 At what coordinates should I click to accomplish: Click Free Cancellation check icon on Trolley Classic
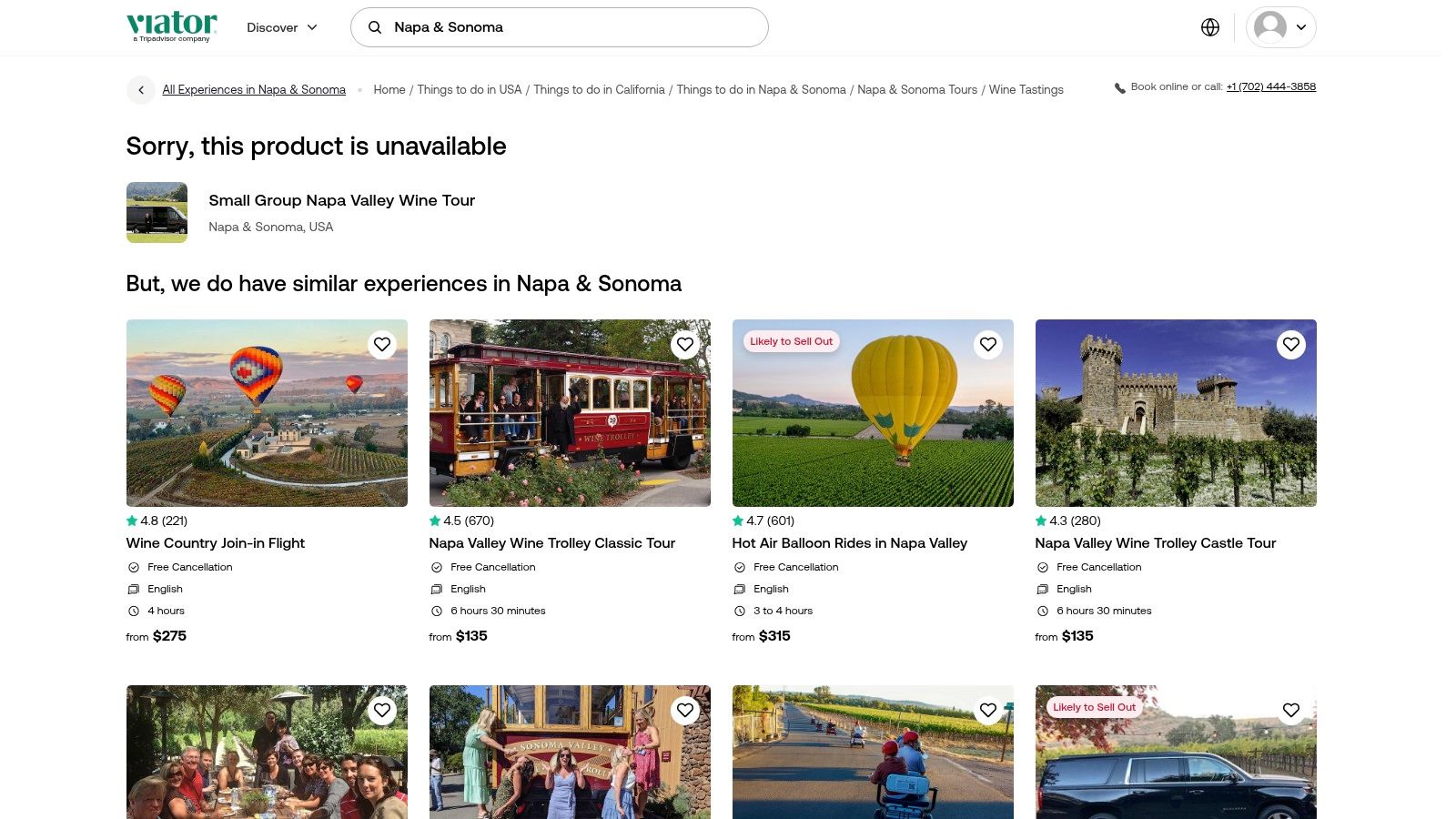point(437,568)
